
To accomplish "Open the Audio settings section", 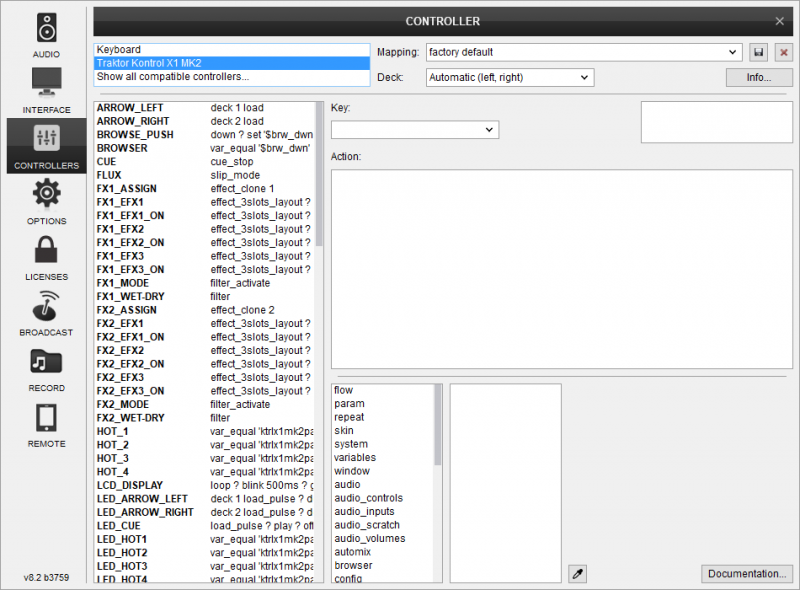I will point(46,35).
